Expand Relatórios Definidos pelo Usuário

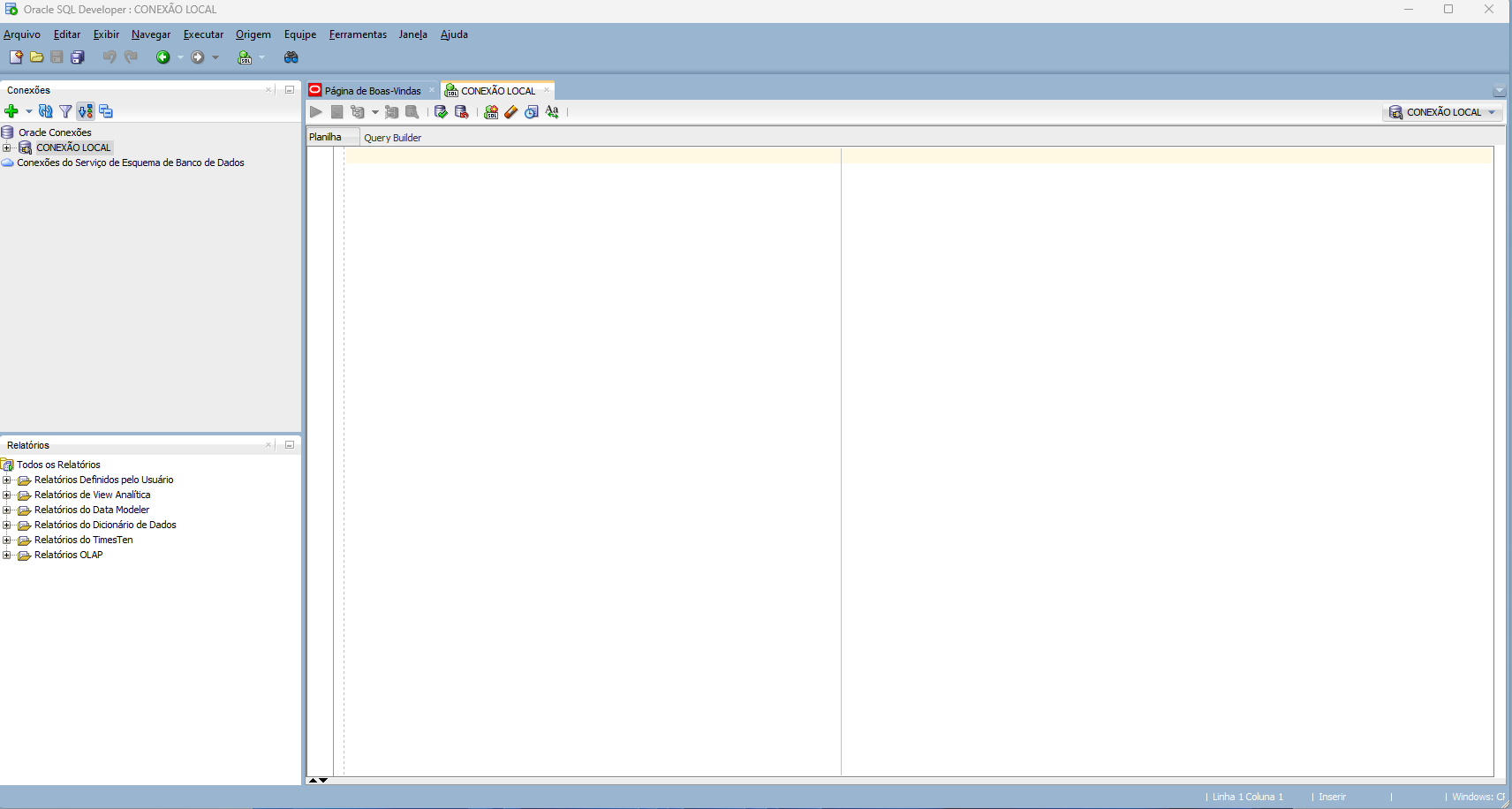[7, 480]
